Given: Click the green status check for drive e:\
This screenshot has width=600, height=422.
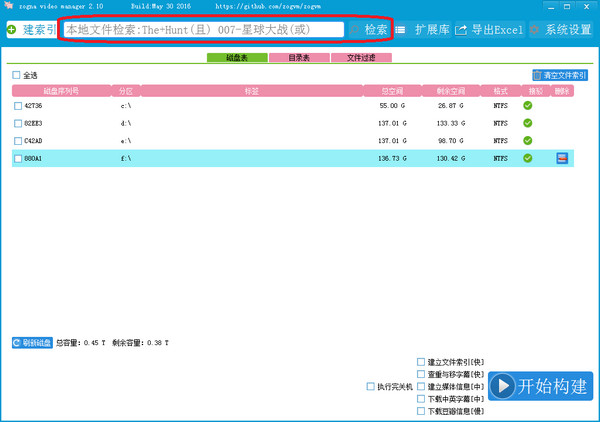Looking at the screenshot, I should tap(527, 141).
